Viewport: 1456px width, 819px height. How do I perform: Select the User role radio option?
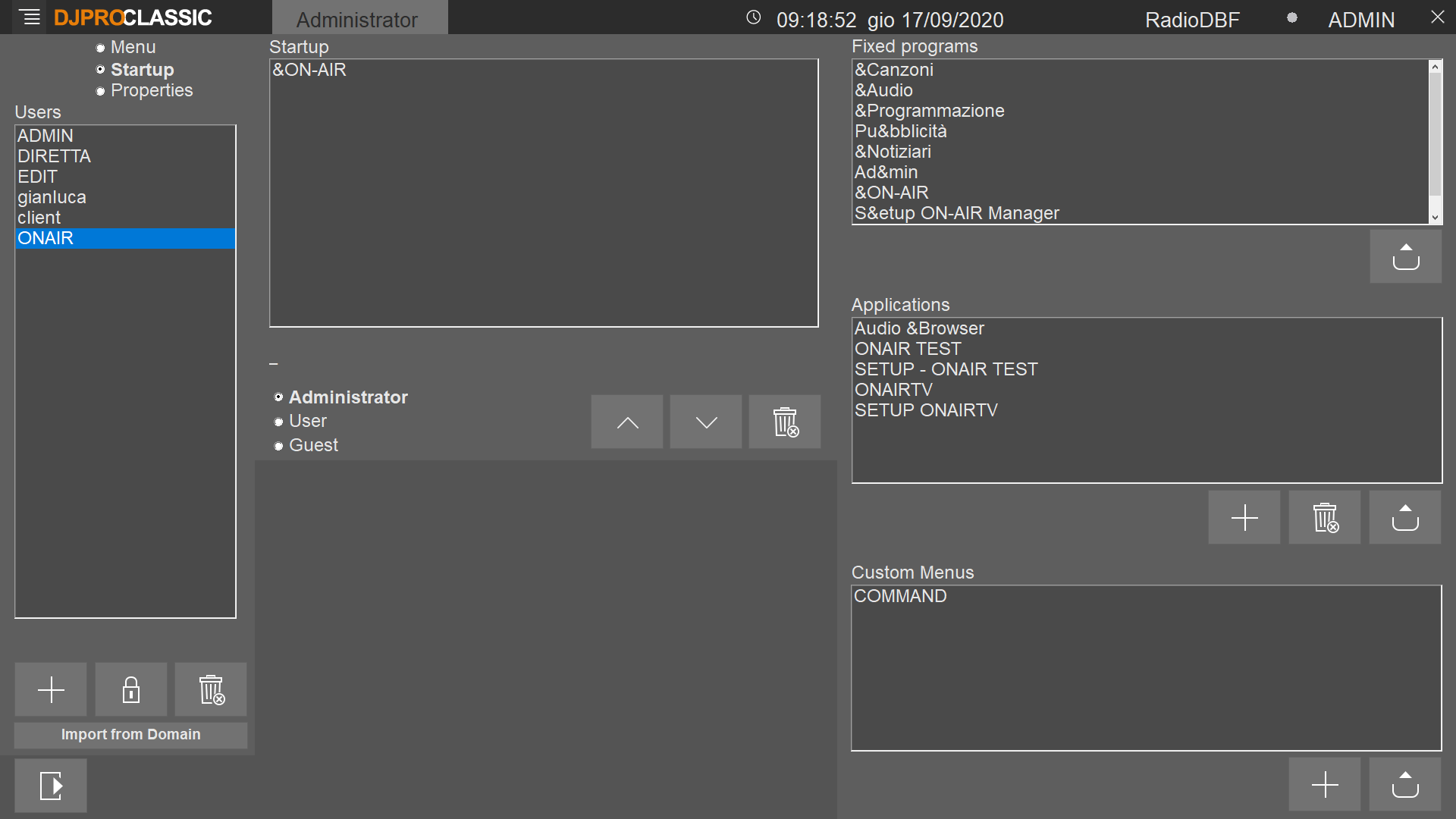coord(278,422)
